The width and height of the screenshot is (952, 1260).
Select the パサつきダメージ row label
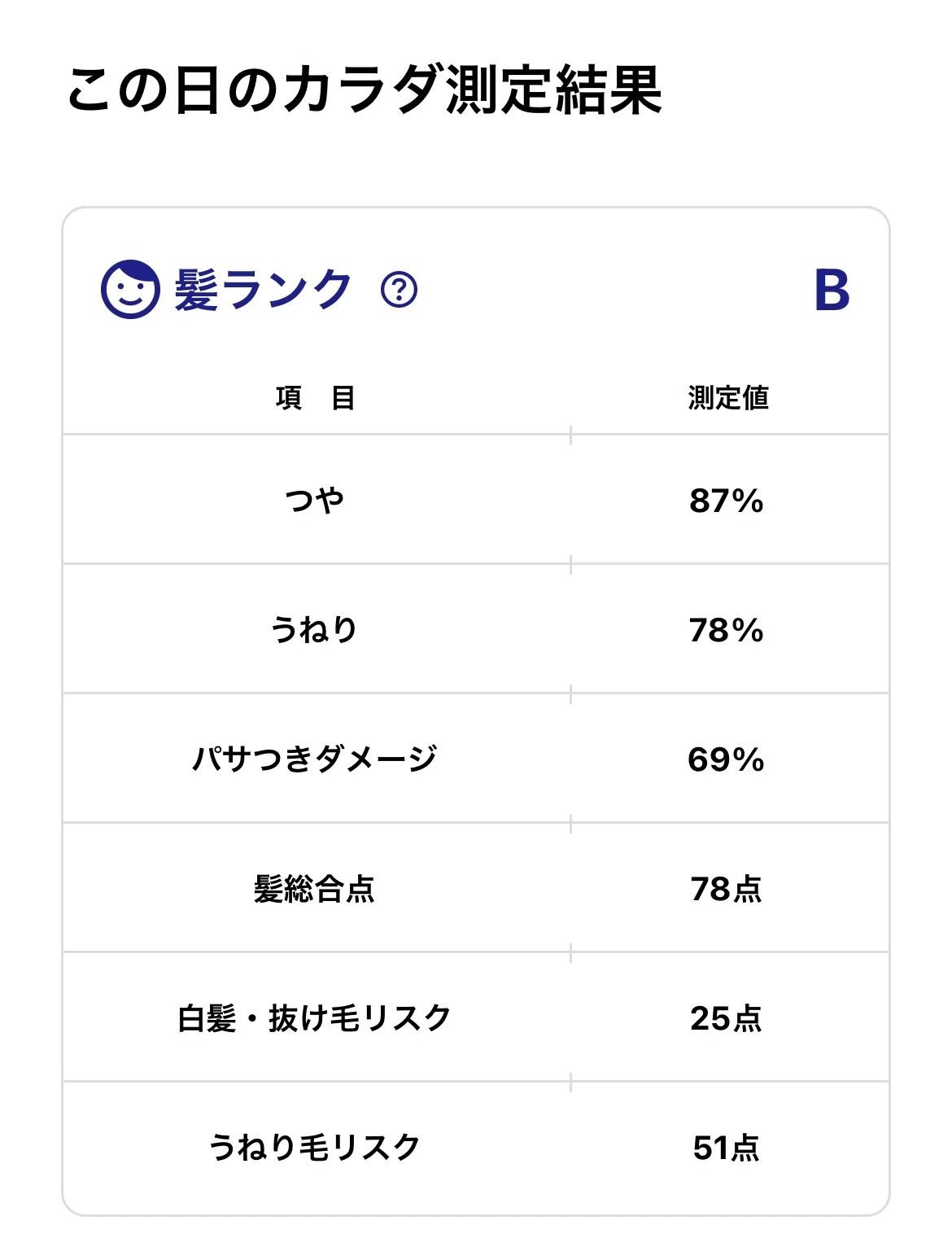click(315, 759)
